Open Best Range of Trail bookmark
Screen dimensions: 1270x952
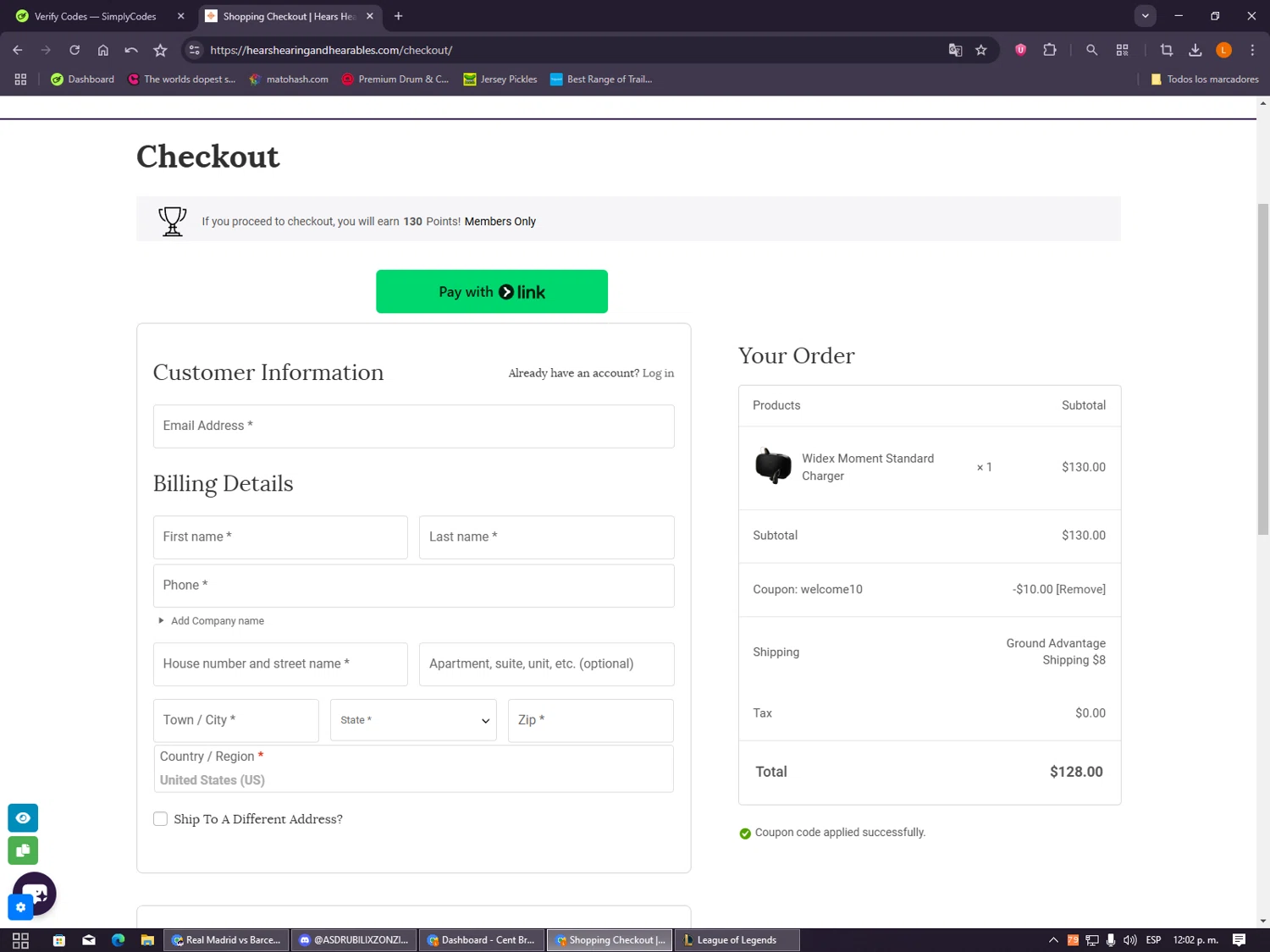[x=601, y=79]
